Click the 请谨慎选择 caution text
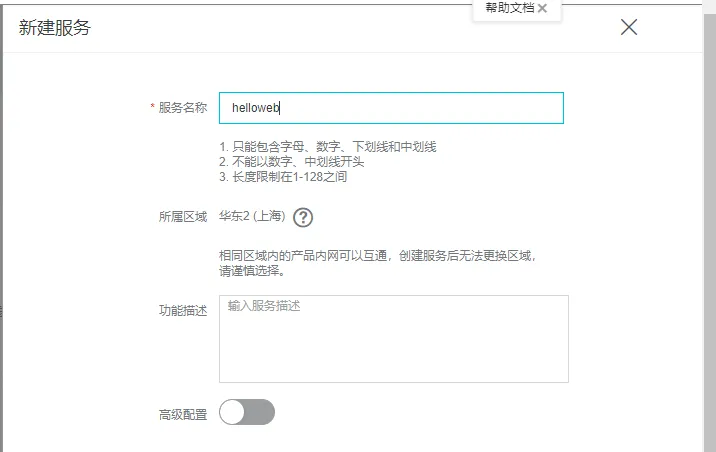 (252, 270)
